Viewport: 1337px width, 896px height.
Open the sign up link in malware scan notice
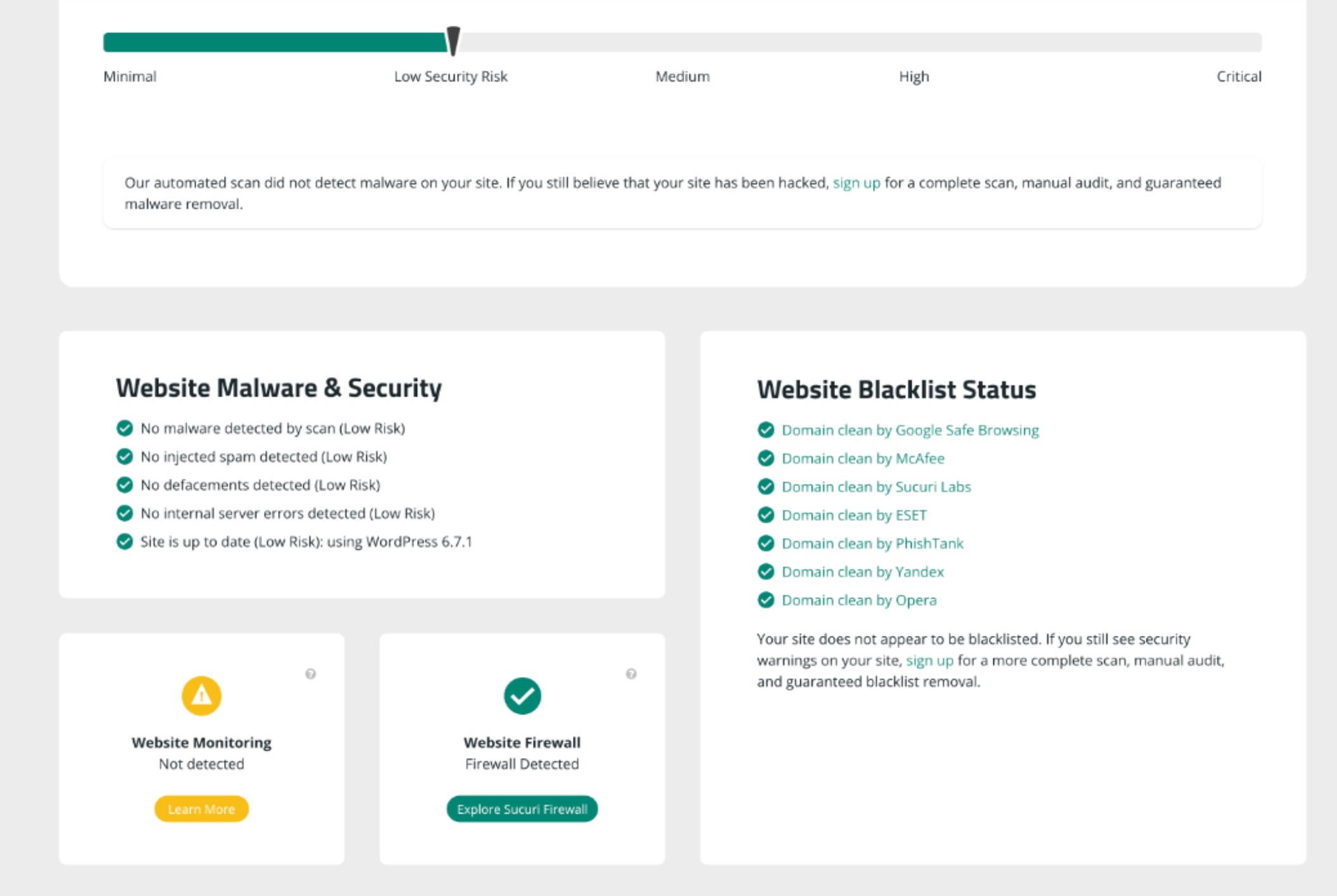pos(856,183)
